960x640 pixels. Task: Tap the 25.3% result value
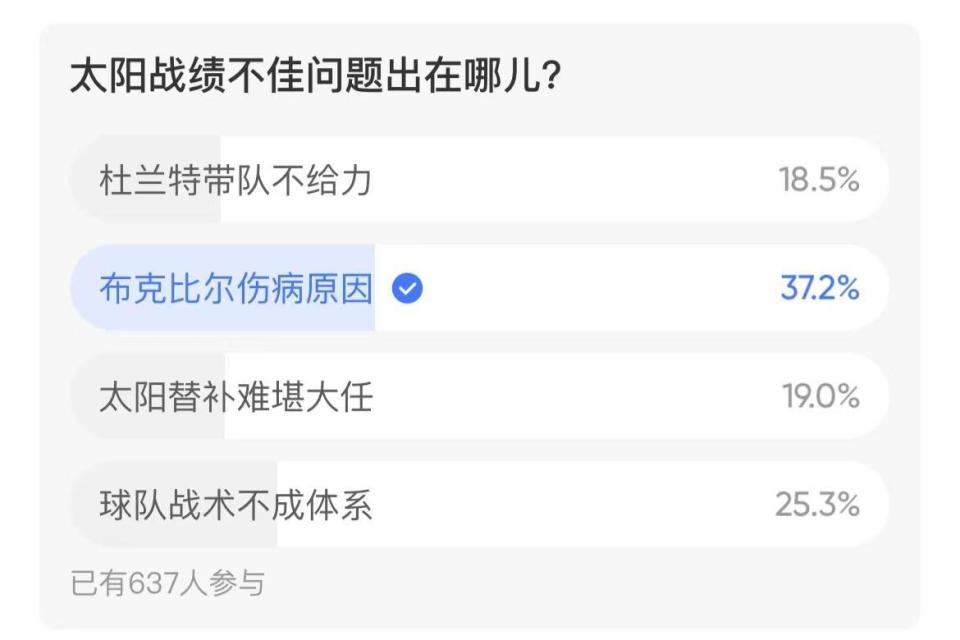(x=817, y=505)
